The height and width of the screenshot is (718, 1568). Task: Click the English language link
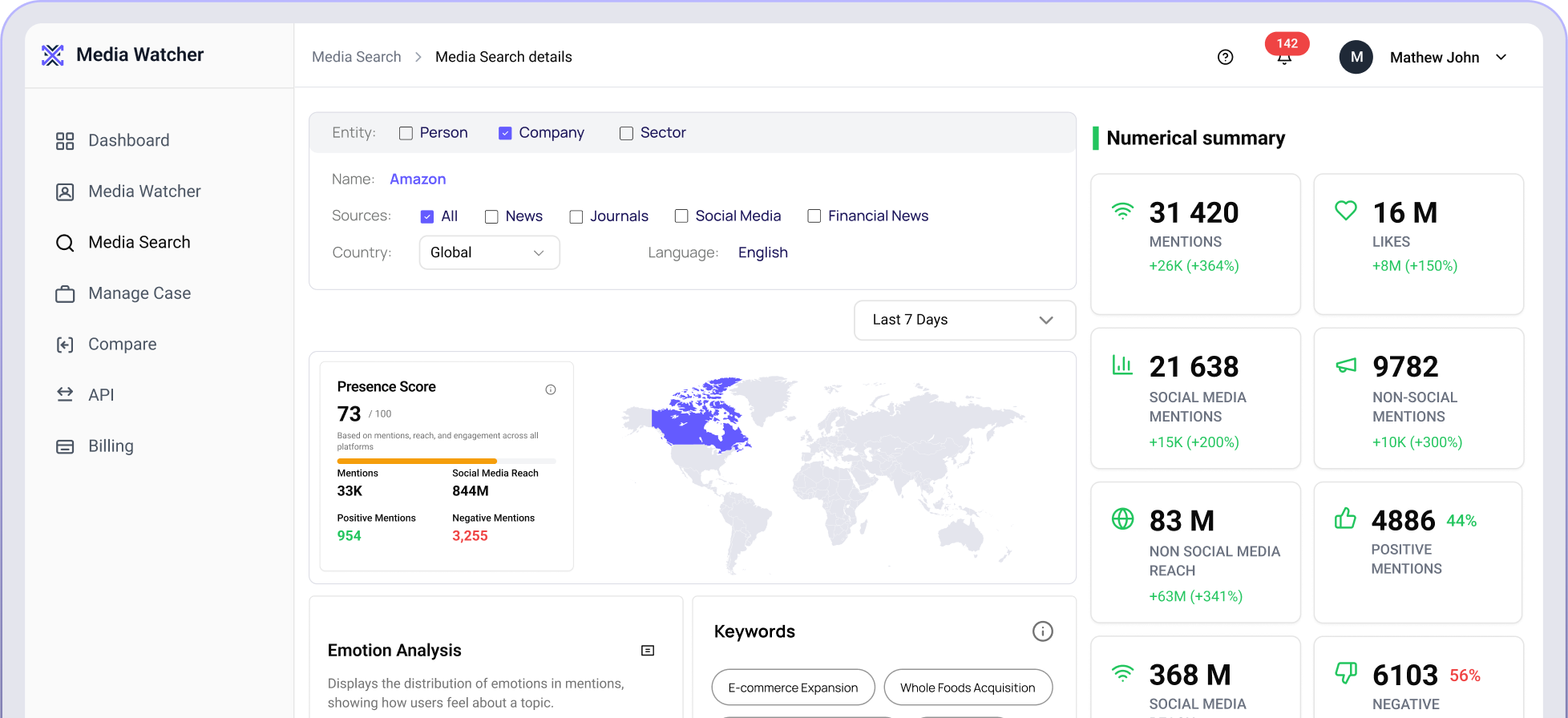click(x=762, y=252)
